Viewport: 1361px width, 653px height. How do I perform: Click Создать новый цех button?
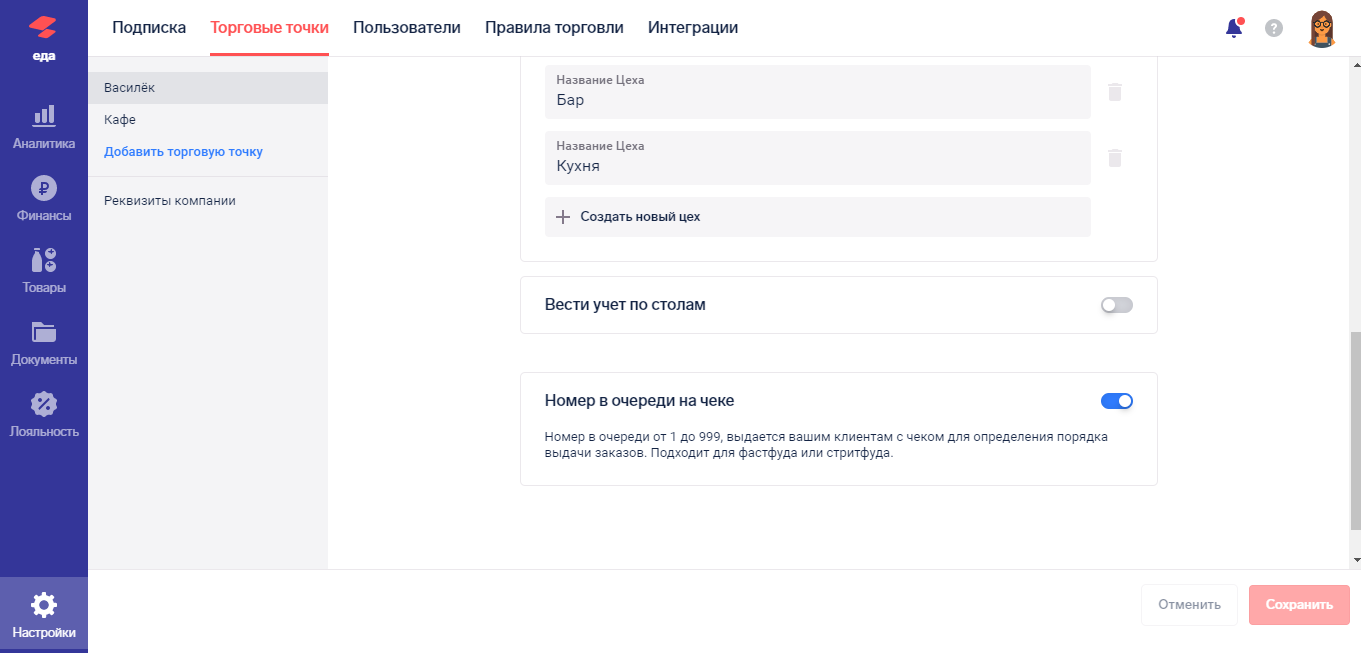818,217
